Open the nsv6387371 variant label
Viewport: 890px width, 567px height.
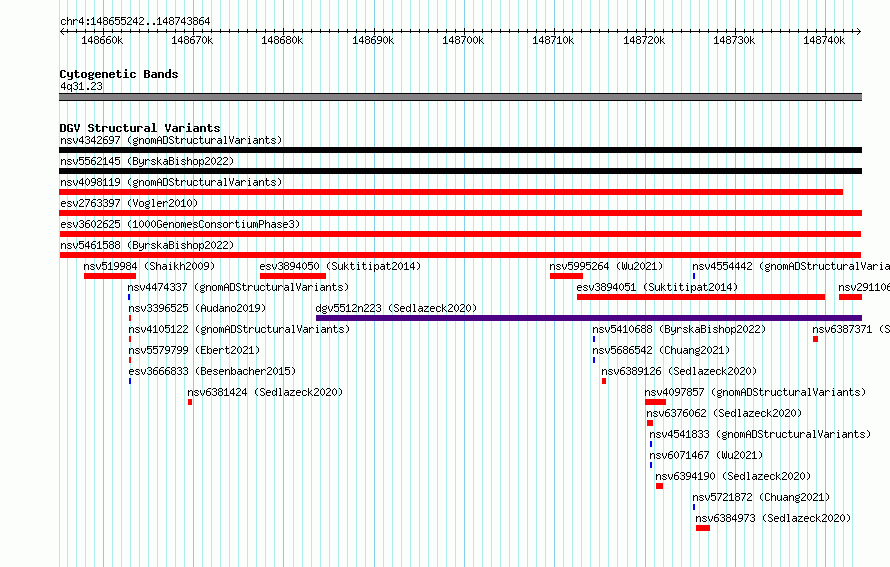click(851, 329)
